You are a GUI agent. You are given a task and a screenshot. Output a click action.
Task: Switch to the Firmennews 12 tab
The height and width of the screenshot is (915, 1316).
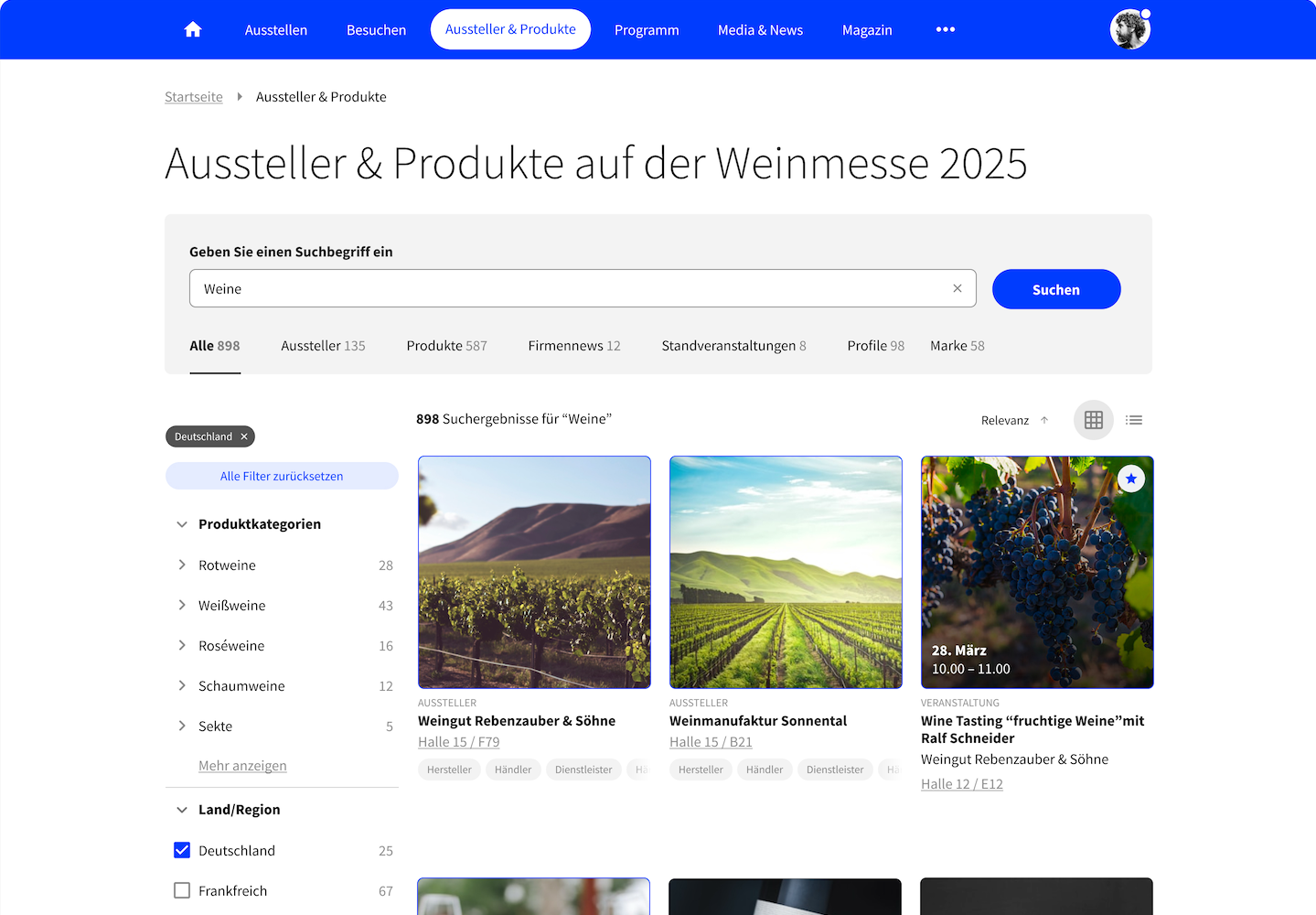574,346
